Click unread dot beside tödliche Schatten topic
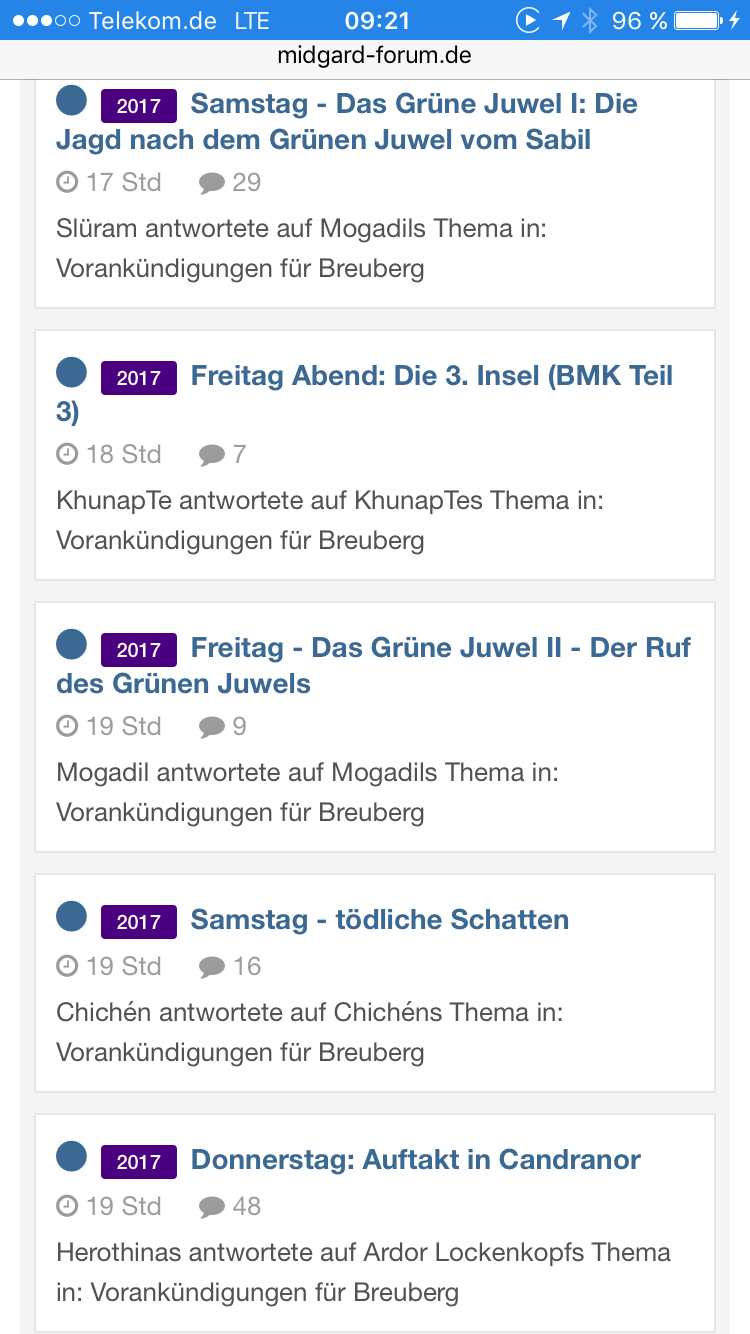This screenshot has height=1334, width=750. click(72, 917)
